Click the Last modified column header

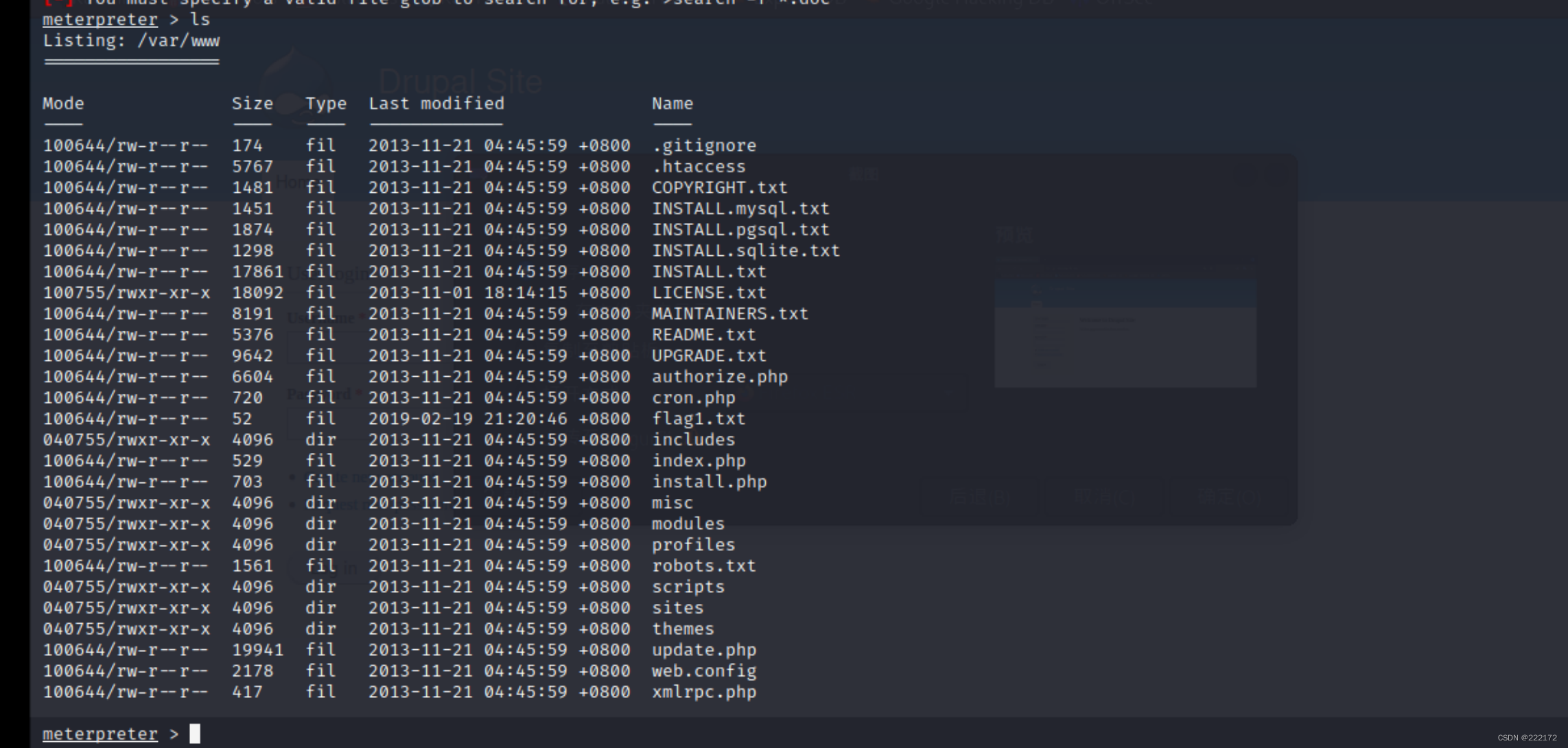point(436,104)
